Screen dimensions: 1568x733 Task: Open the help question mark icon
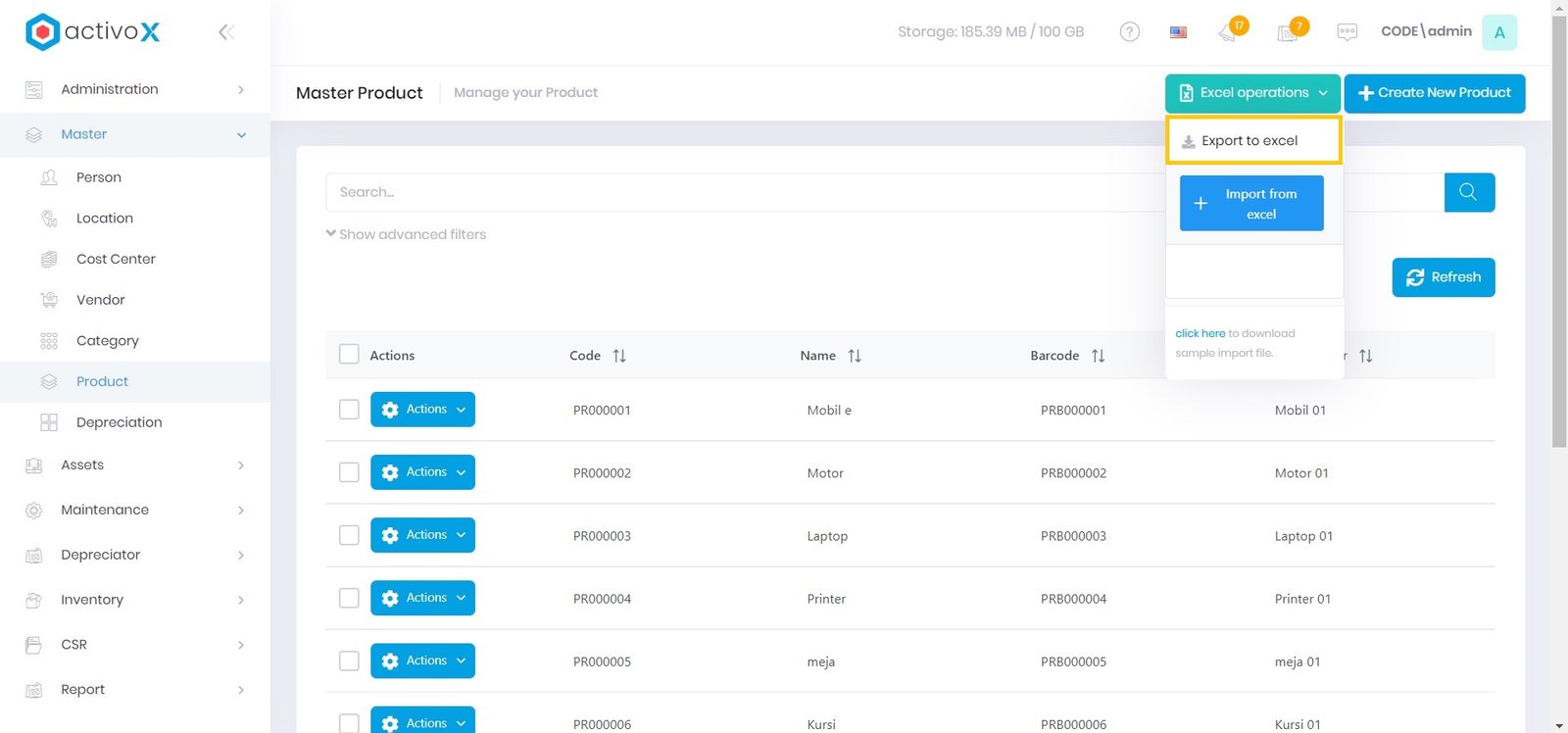pyautogui.click(x=1129, y=32)
